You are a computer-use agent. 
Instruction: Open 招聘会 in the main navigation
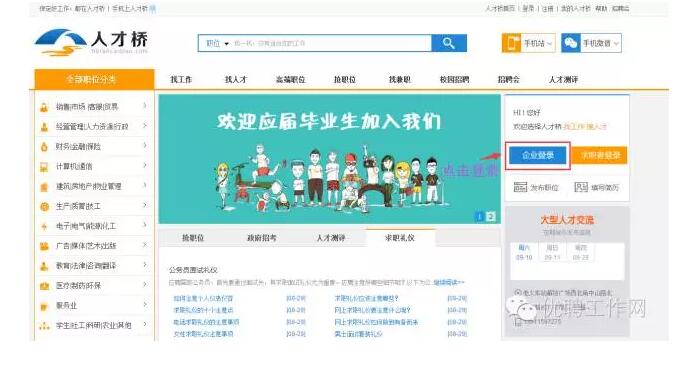tap(509, 80)
